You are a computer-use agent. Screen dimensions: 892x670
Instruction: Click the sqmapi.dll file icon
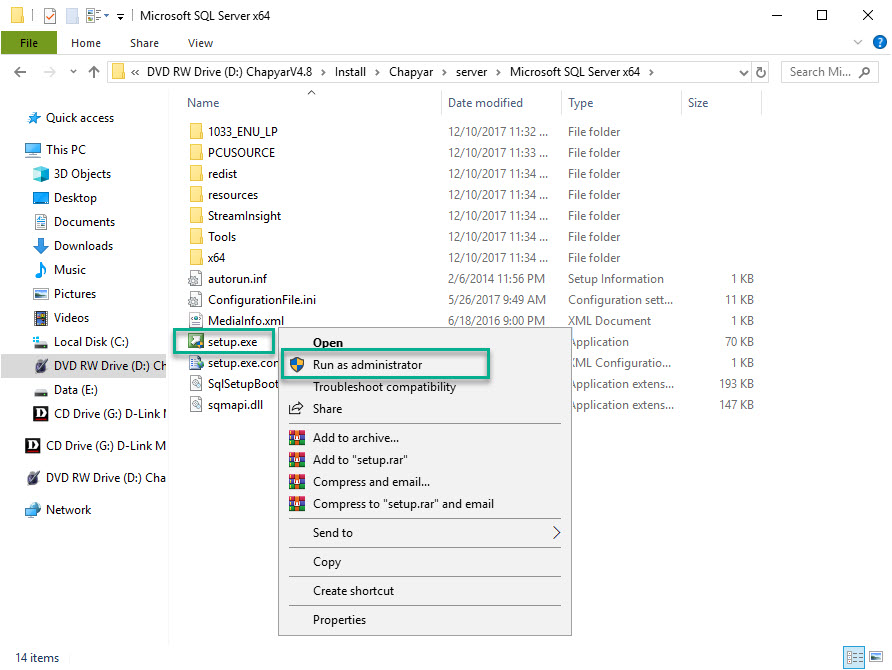(x=196, y=405)
